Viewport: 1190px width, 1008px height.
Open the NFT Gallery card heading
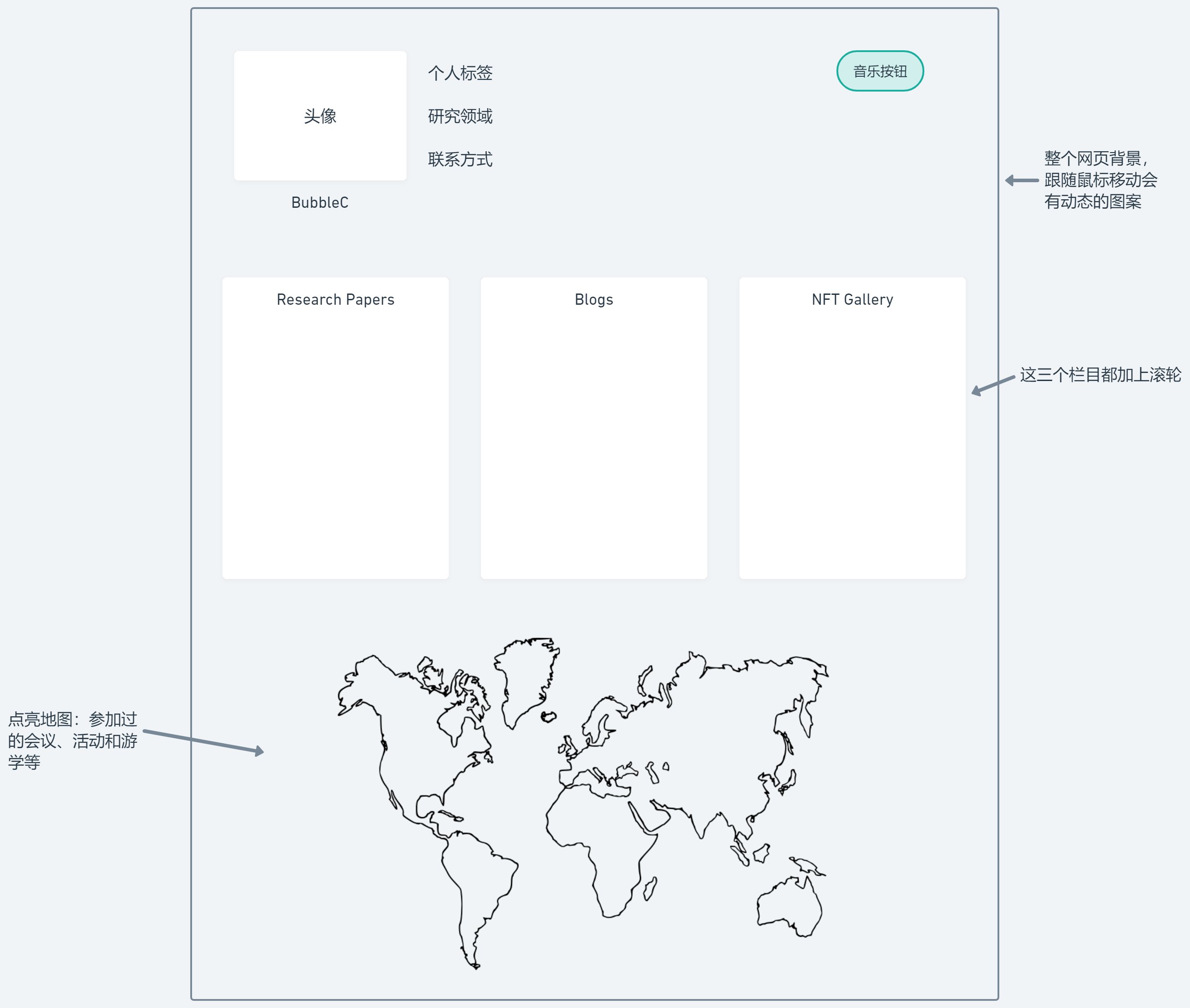(x=853, y=299)
